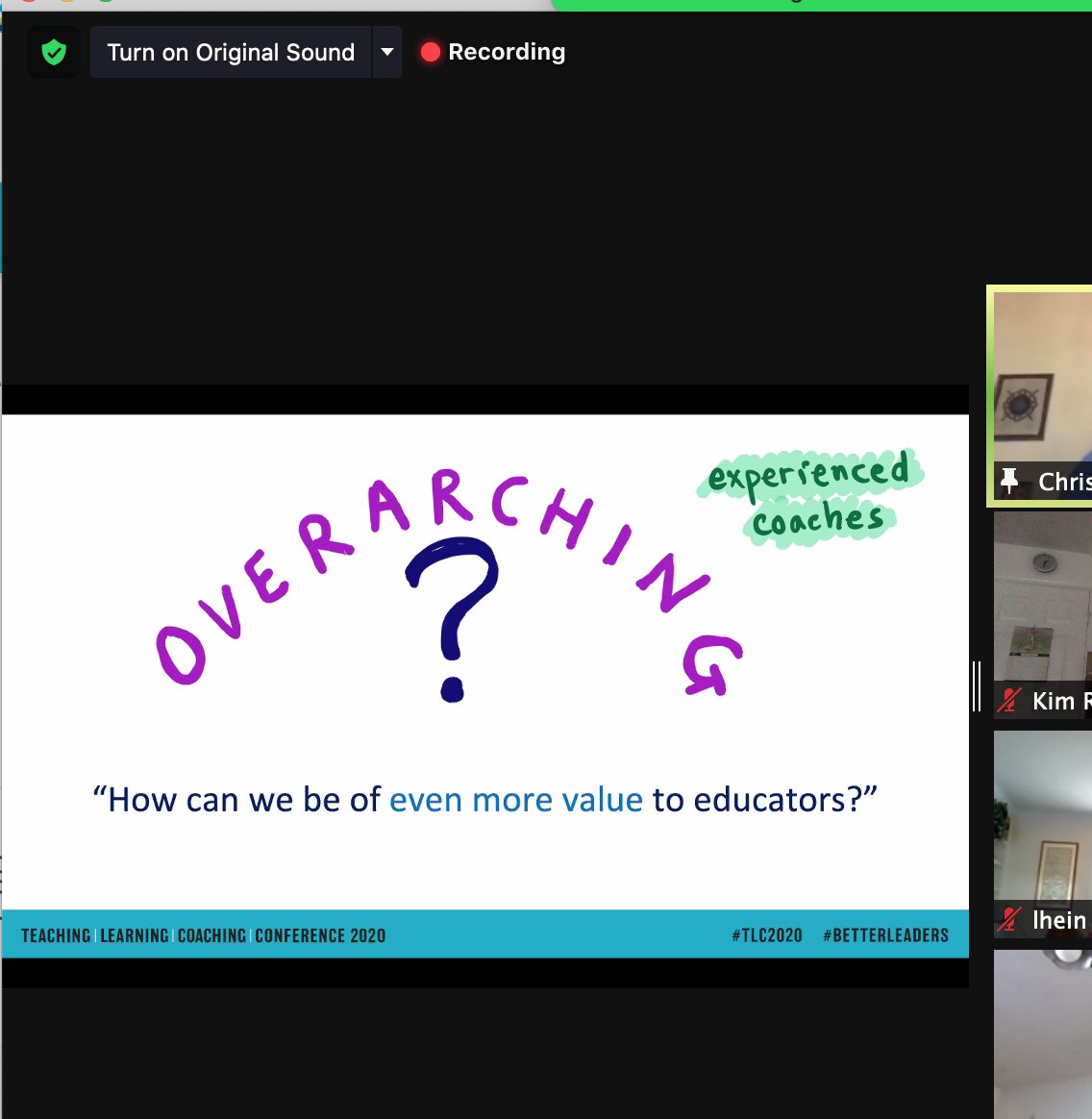Open the Original Sound dropdown arrow

tap(386, 52)
